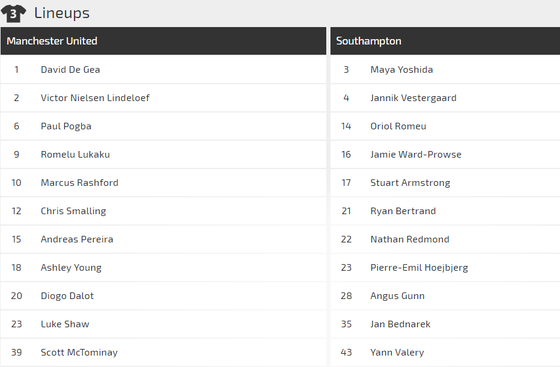Screen dimensions: 560x367
Task: Open David De Gea's player page
Action: point(70,70)
